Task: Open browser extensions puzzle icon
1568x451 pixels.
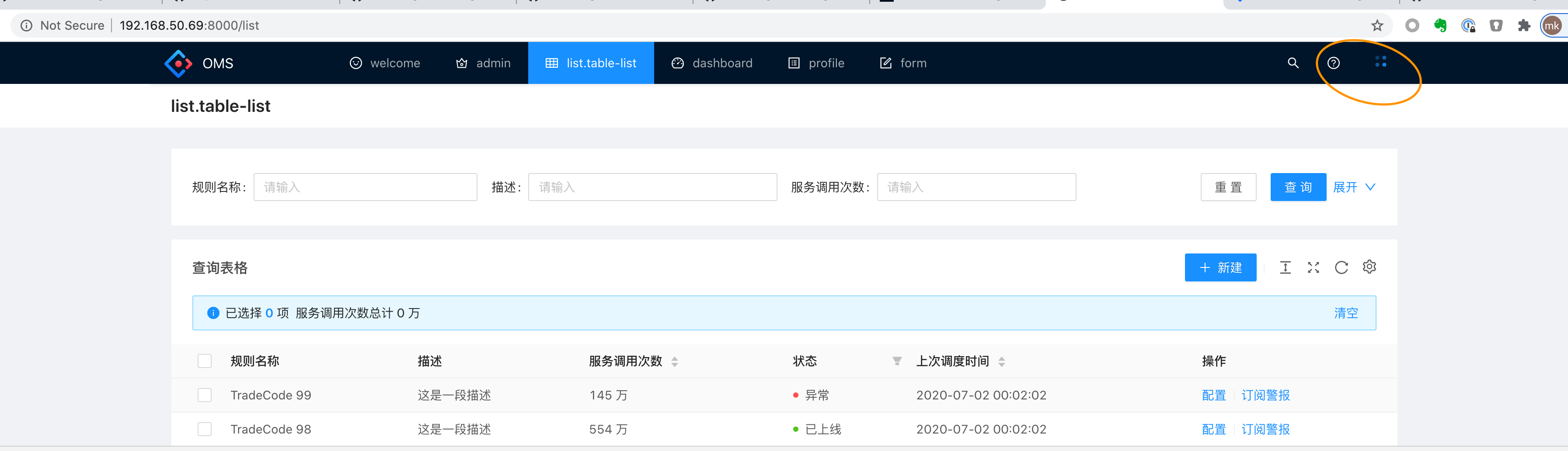Action: pos(1523,25)
